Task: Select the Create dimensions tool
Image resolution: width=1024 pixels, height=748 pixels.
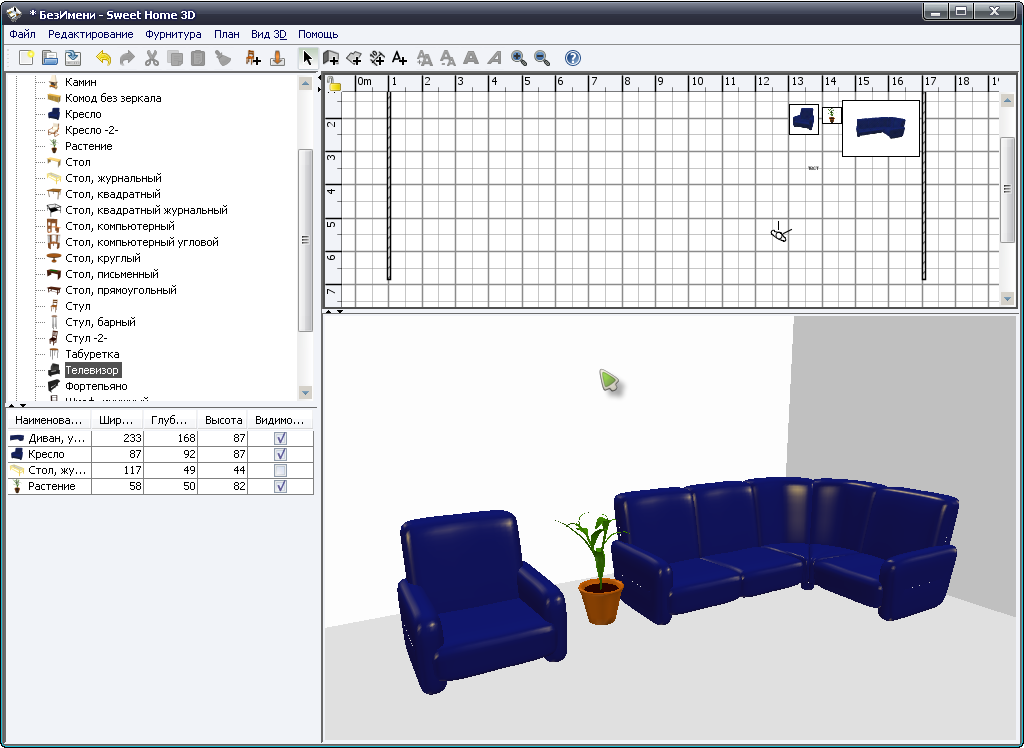Action: click(377, 58)
